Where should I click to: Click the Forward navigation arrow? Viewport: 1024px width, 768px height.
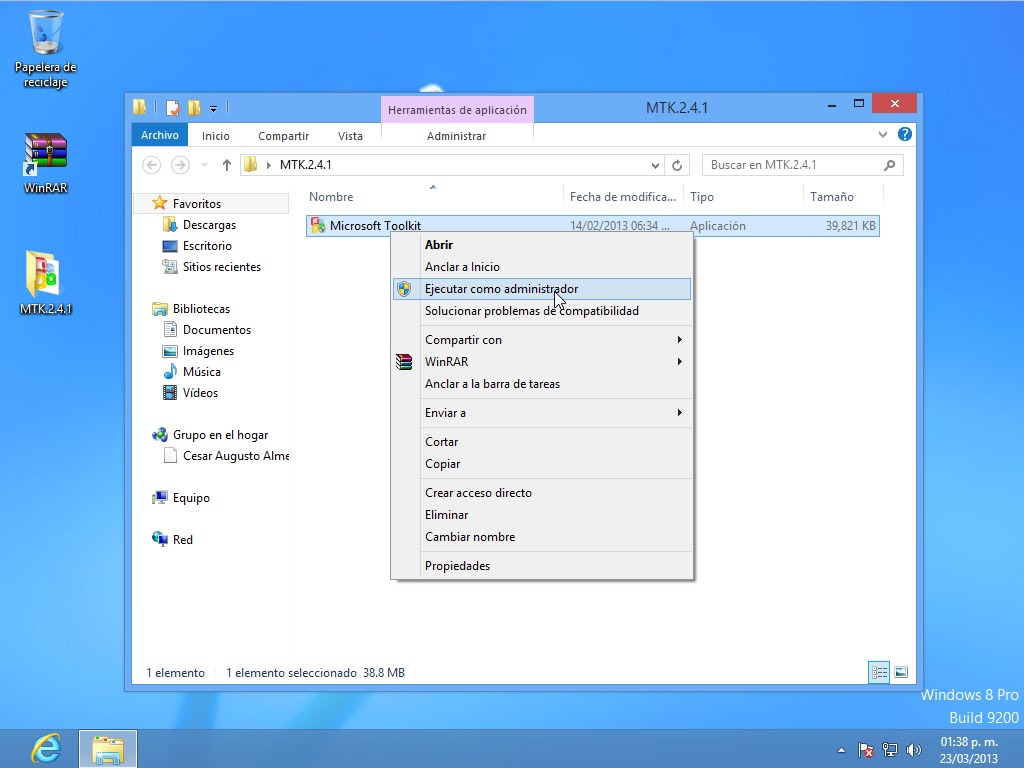tap(180, 165)
